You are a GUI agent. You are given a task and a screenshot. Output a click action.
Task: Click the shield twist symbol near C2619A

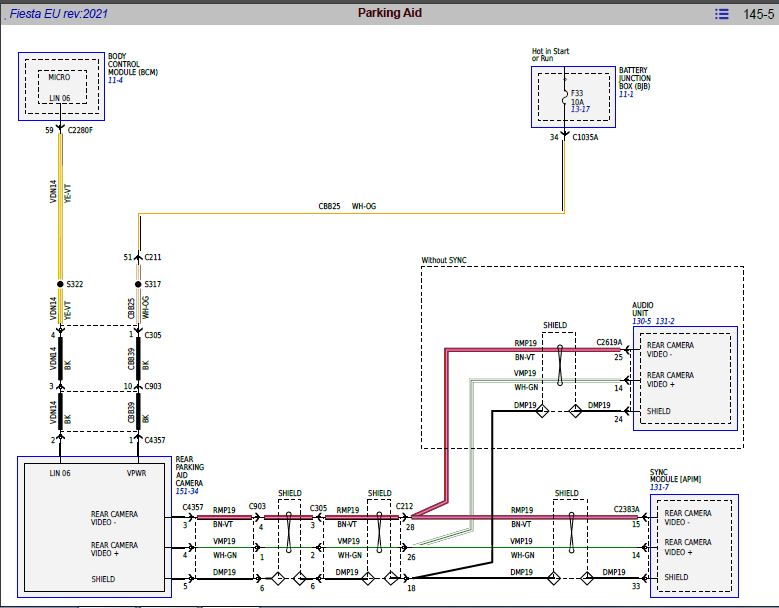click(560, 365)
